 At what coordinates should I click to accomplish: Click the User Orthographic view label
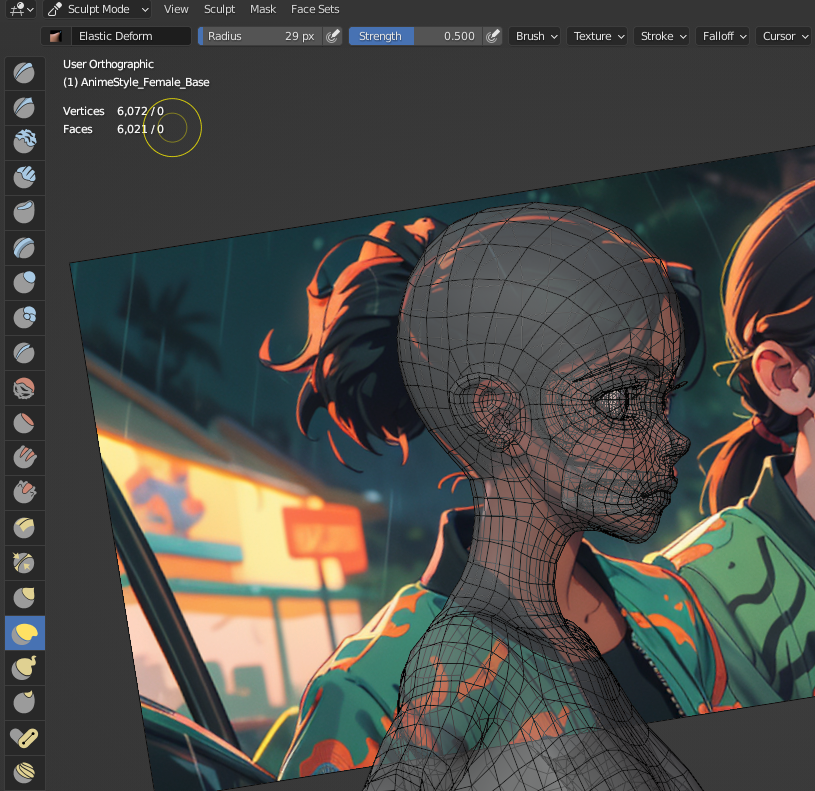click(x=108, y=64)
